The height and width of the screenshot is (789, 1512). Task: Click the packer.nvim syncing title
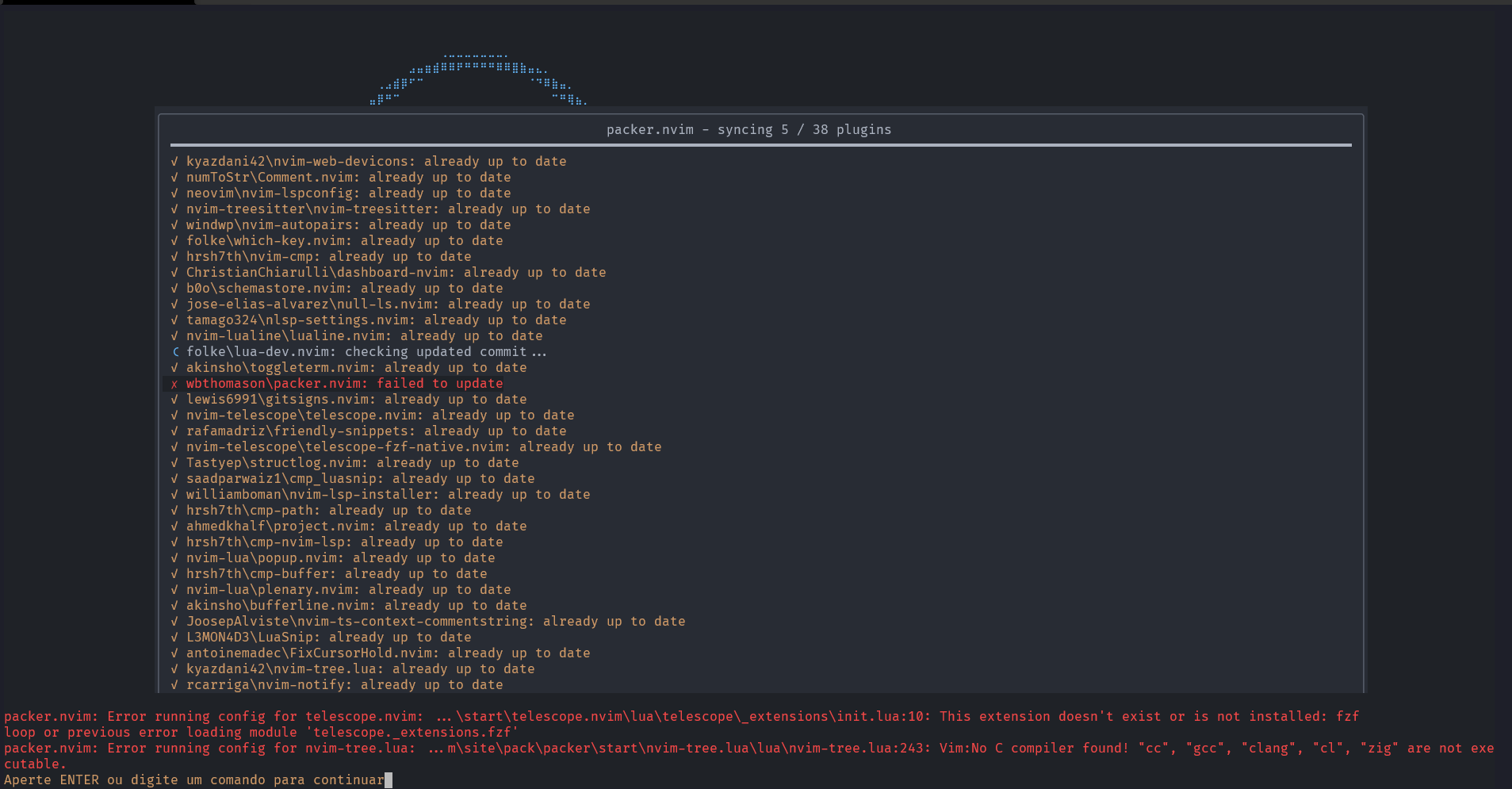point(748,129)
